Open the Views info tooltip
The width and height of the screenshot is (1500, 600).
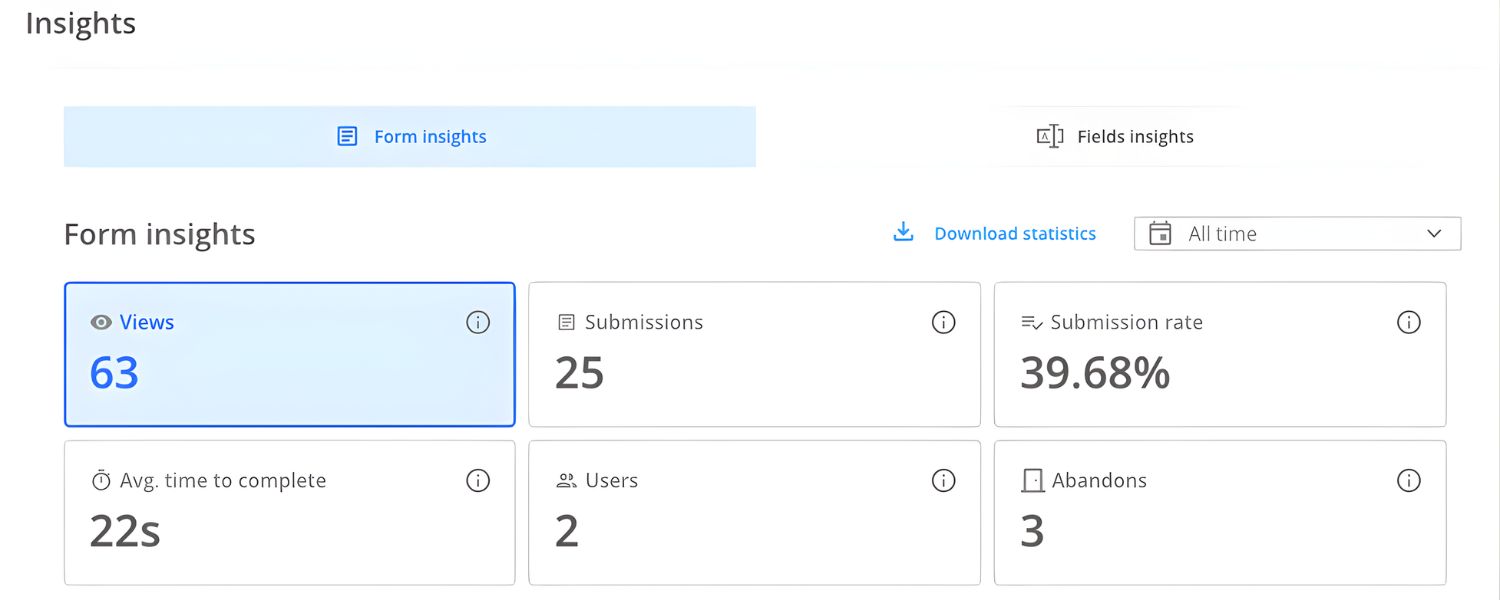pyautogui.click(x=478, y=322)
